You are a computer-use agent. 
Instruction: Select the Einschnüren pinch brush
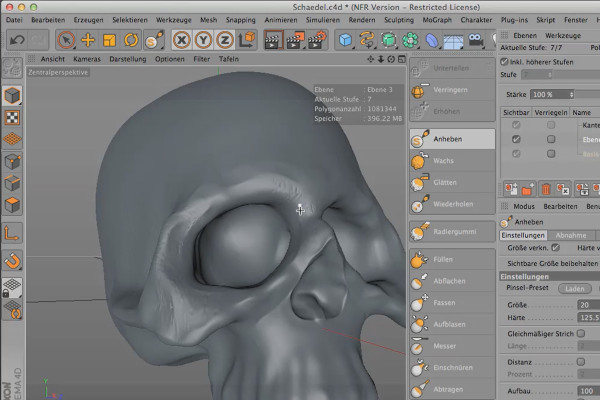point(452,367)
